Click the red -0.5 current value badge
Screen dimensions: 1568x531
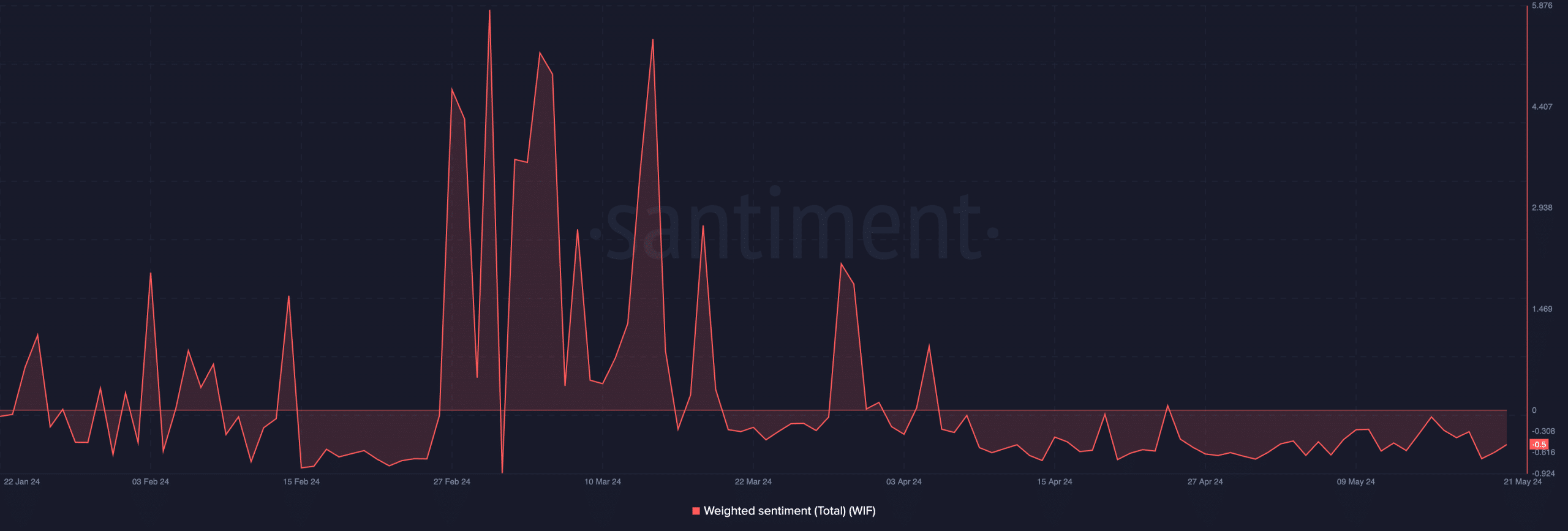(1539, 445)
